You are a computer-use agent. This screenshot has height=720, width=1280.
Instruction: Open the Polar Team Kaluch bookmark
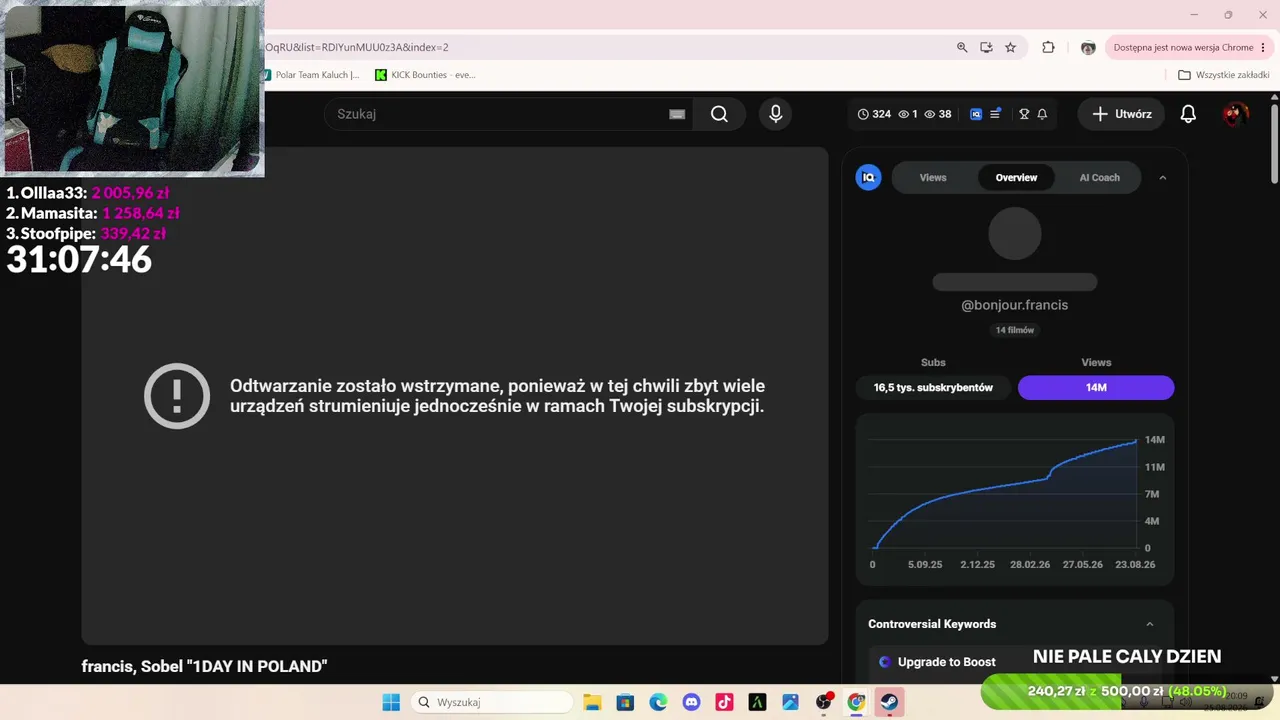click(310, 75)
